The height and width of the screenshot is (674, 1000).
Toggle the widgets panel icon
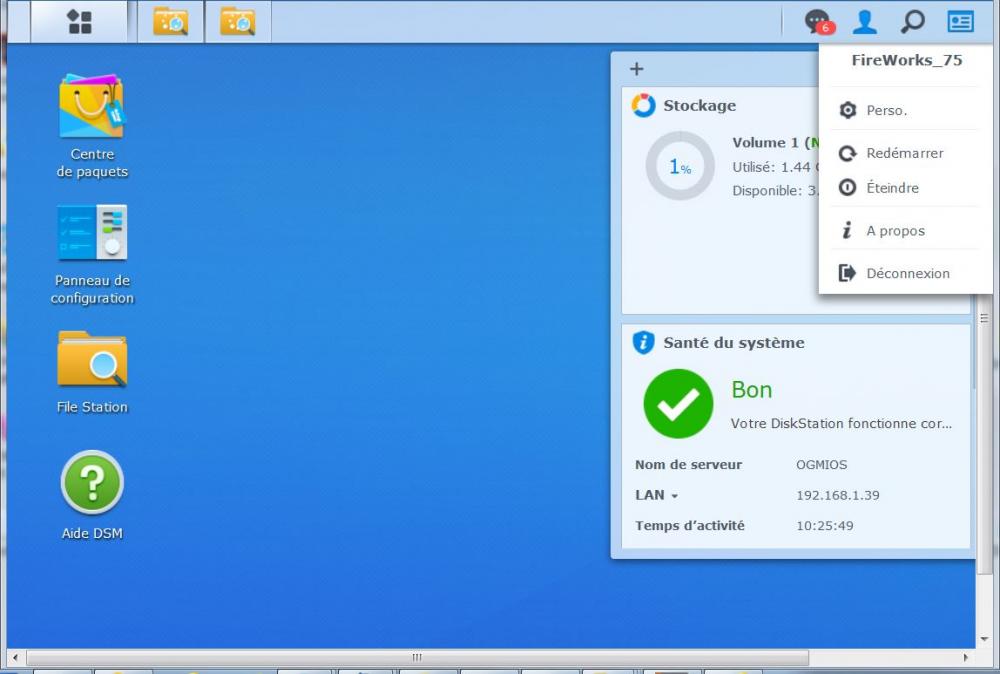coord(960,22)
